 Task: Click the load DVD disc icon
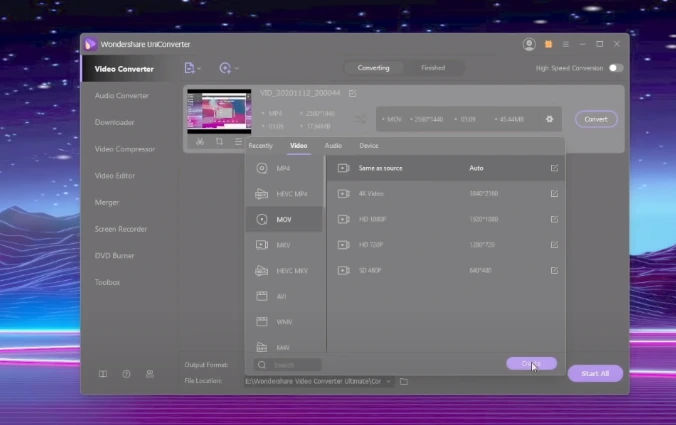[225, 68]
